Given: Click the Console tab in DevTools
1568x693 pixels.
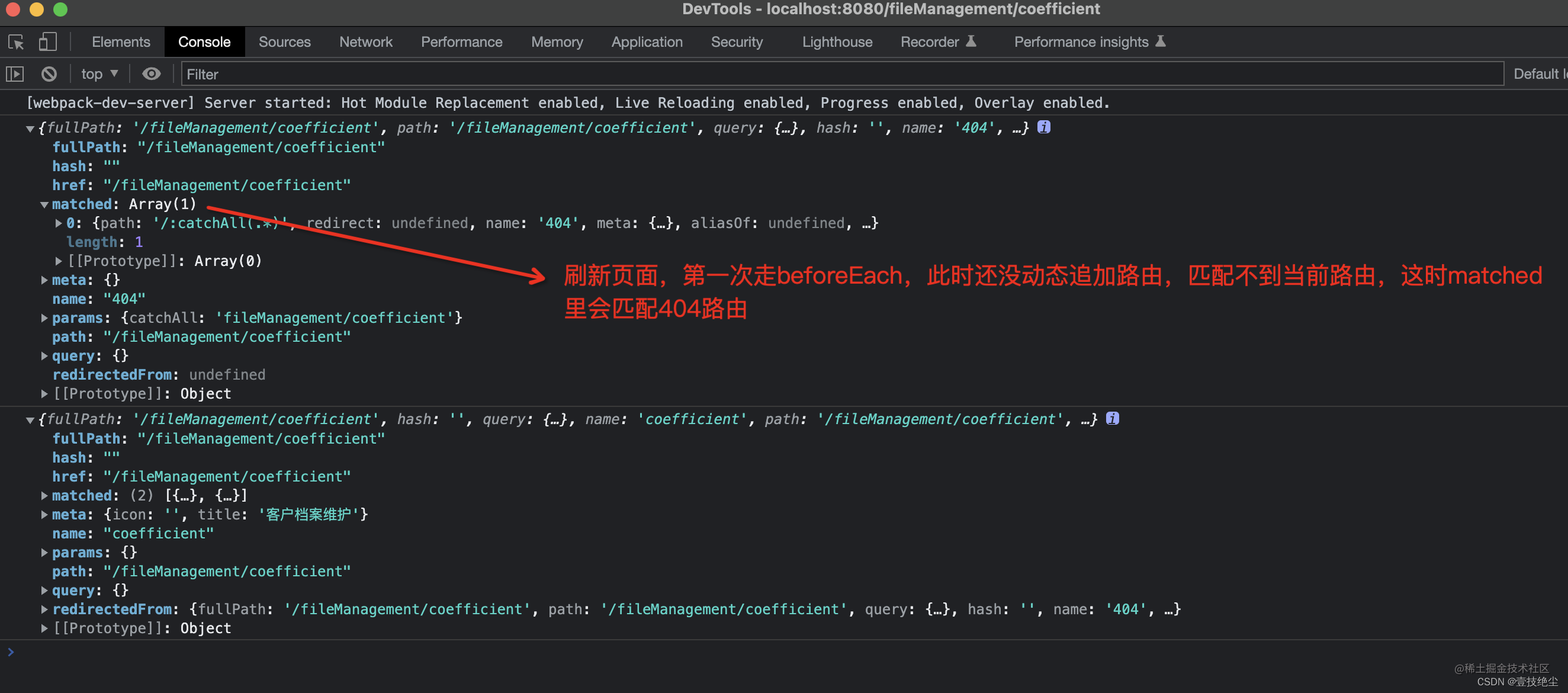Looking at the screenshot, I should point(204,42).
